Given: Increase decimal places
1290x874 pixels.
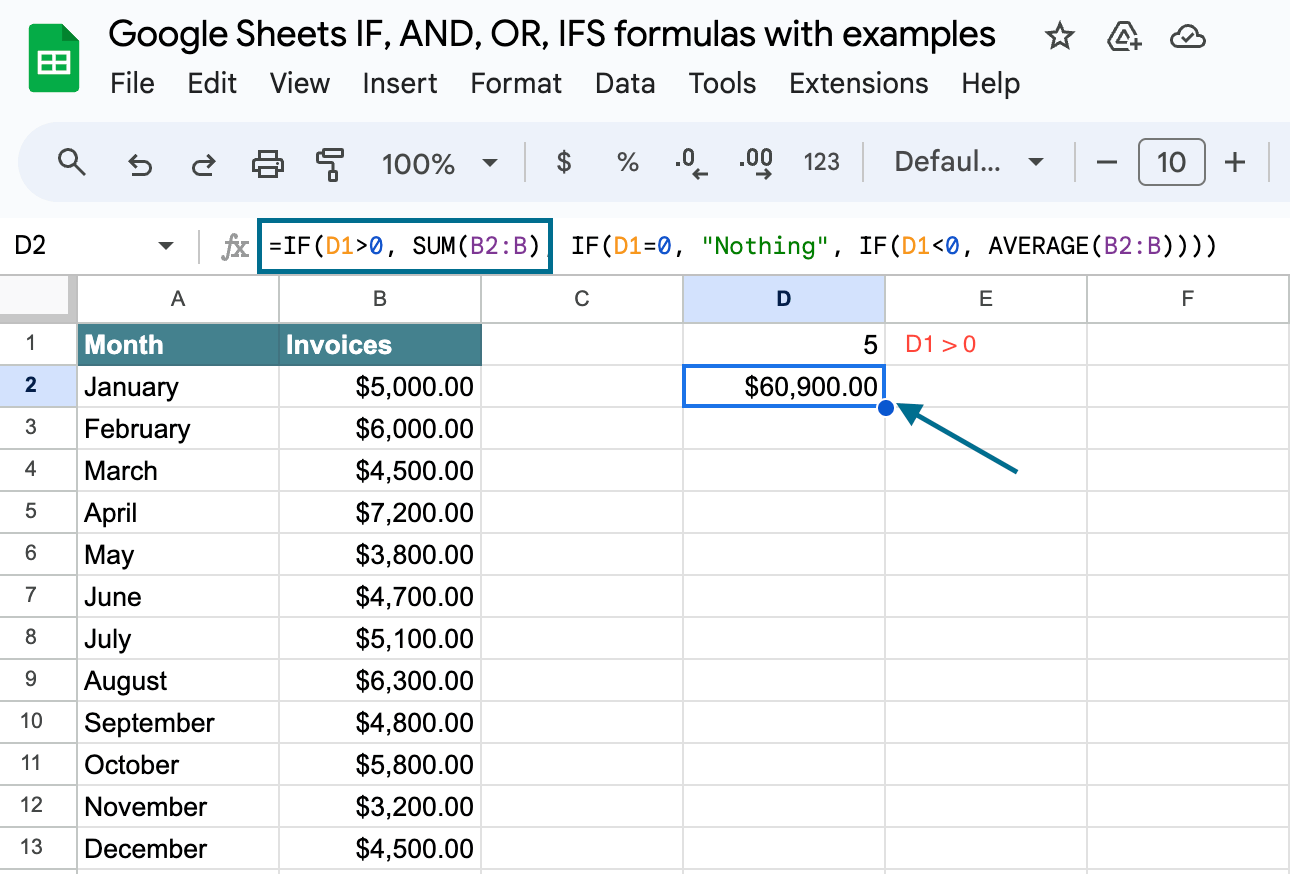Looking at the screenshot, I should click(756, 163).
